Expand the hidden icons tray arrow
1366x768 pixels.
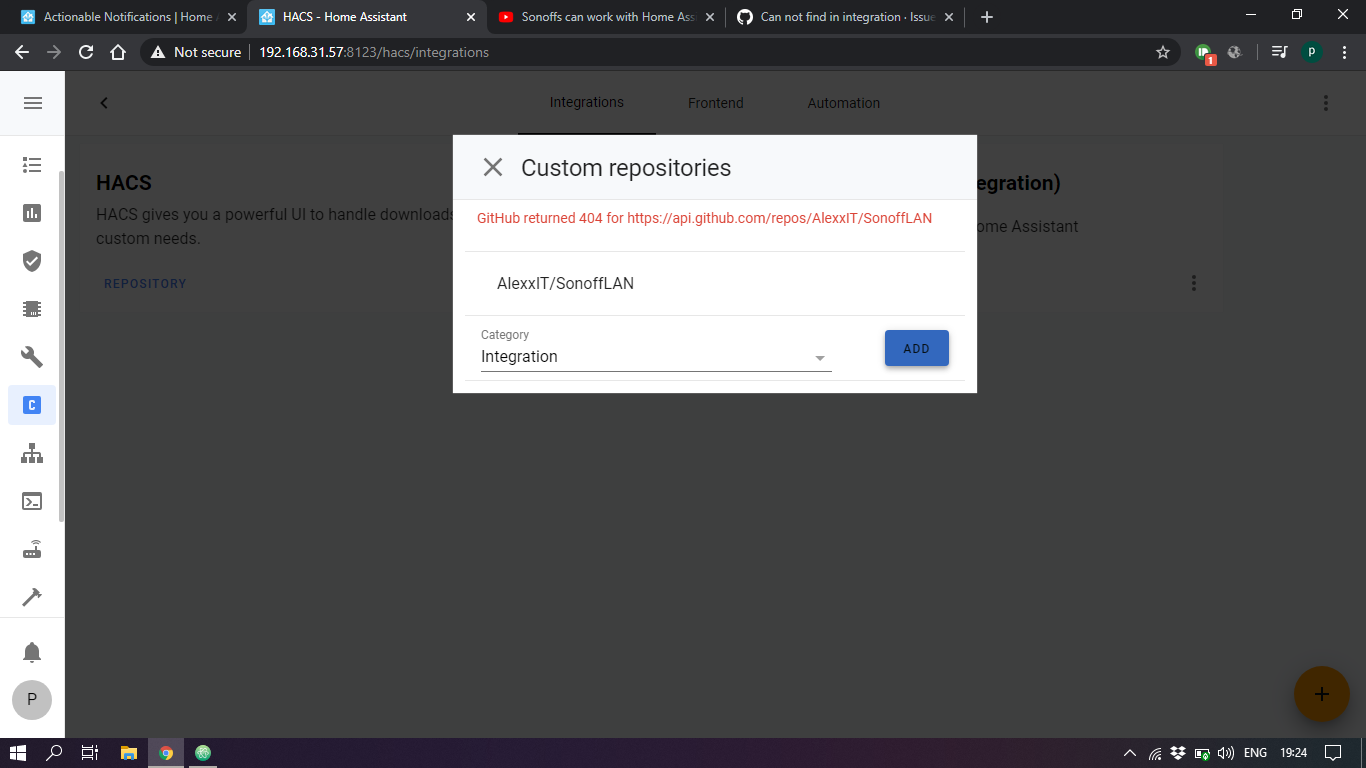1128,752
